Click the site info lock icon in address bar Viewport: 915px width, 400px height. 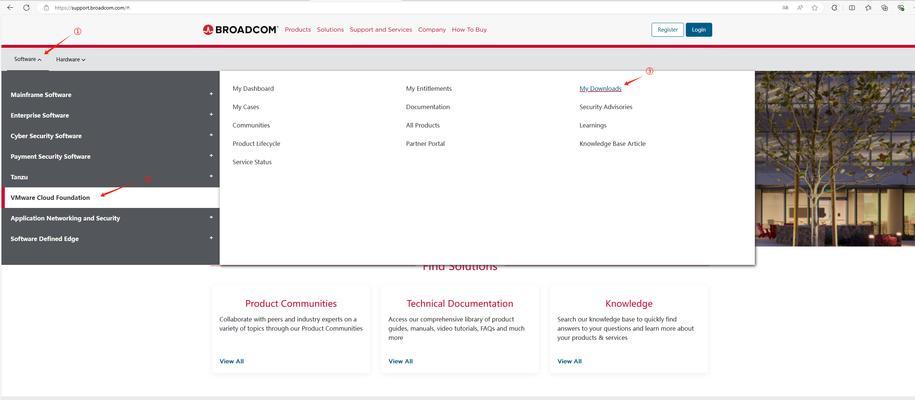(47, 8)
